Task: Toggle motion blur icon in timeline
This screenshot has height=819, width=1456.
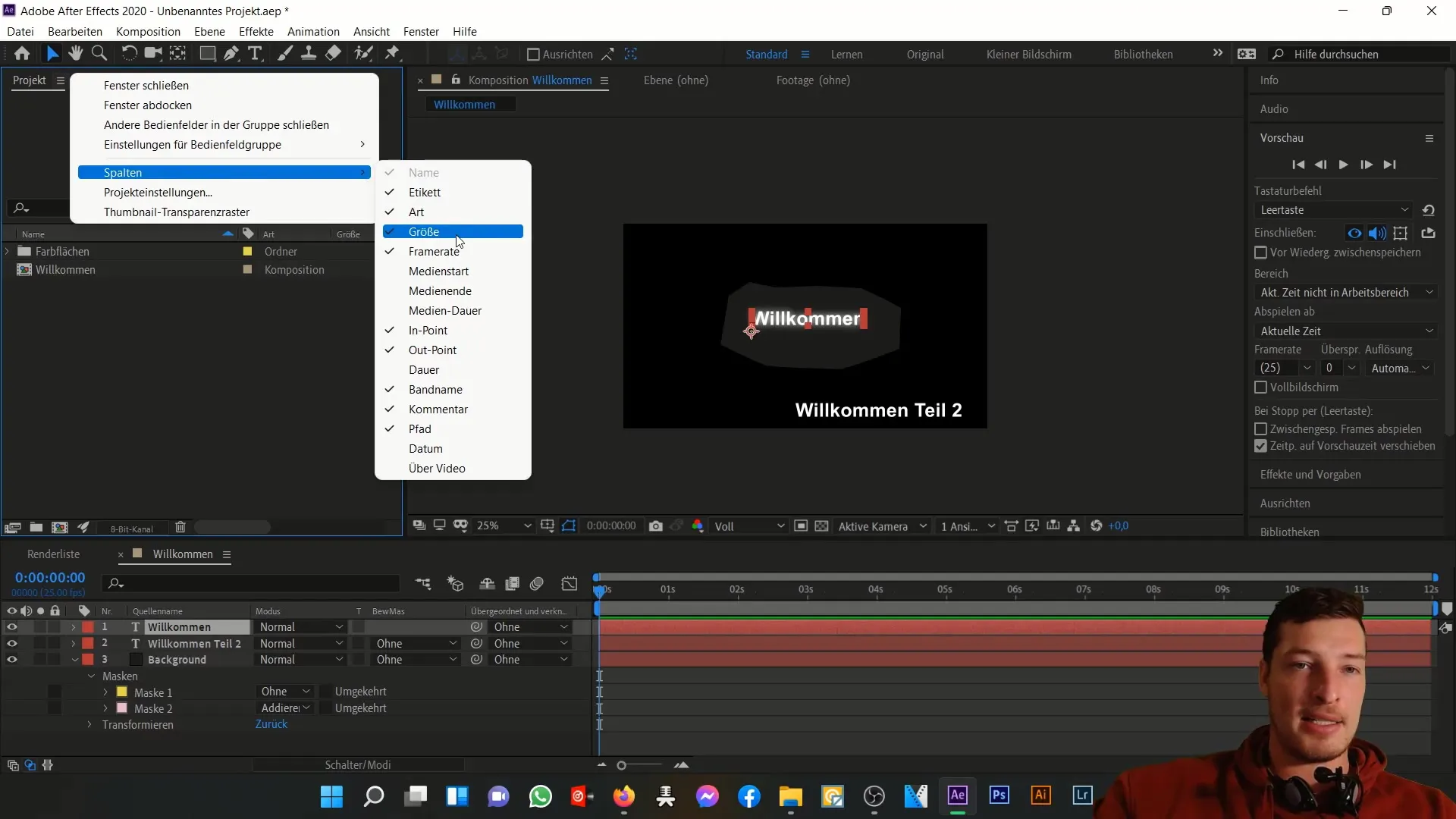Action: pos(537,584)
